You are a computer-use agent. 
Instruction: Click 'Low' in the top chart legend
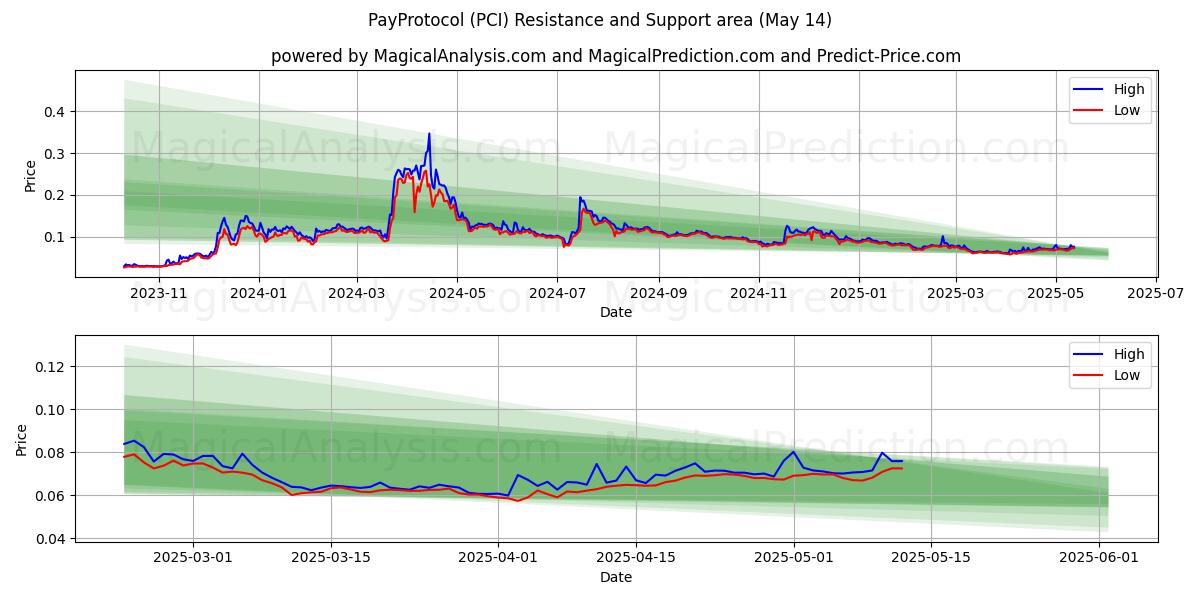pos(1127,110)
